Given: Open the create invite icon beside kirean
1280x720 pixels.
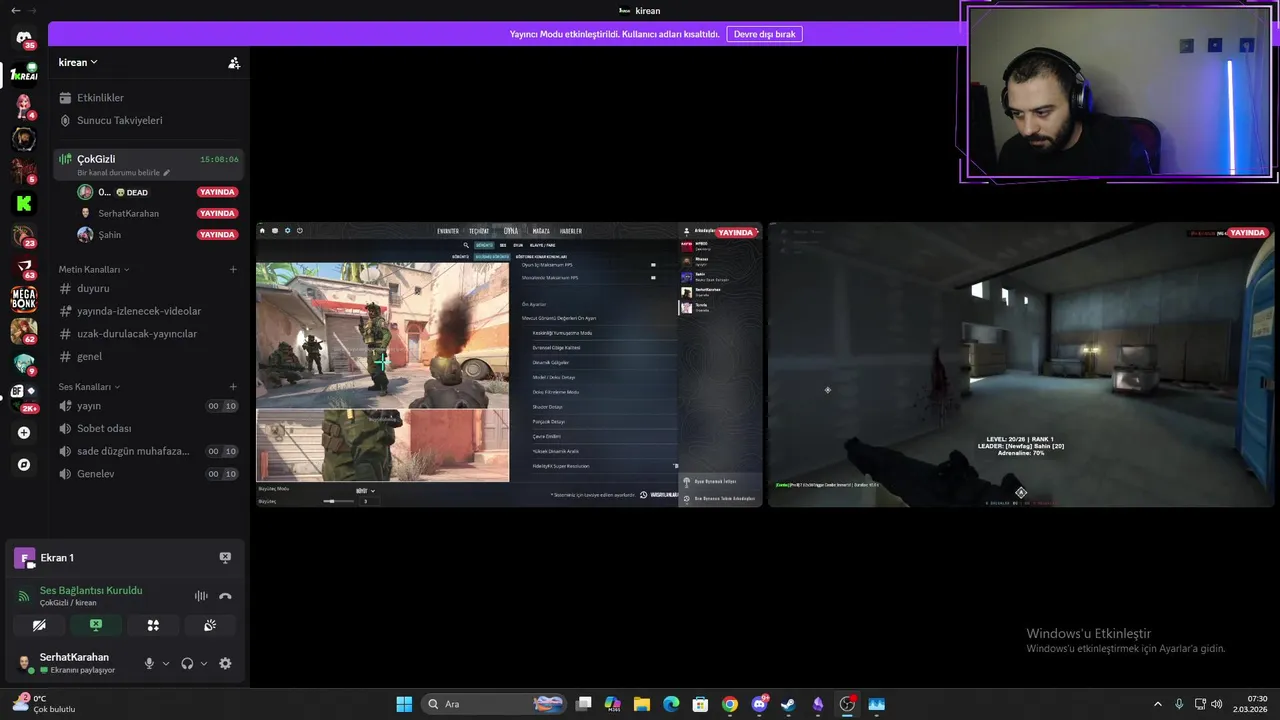Looking at the screenshot, I should click(x=234, y=63).
